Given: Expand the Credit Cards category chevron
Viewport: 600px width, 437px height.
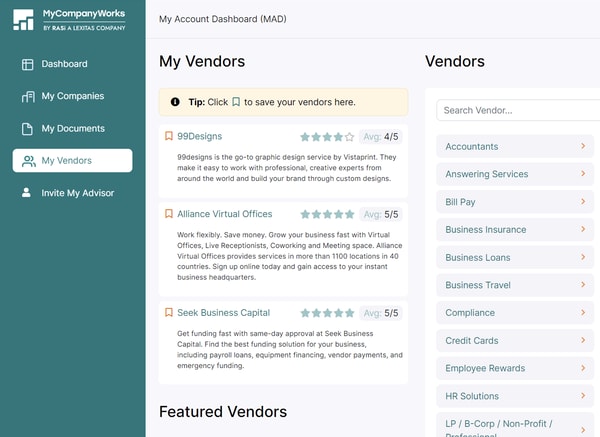Looking at the screenshot, I should 583,340.
